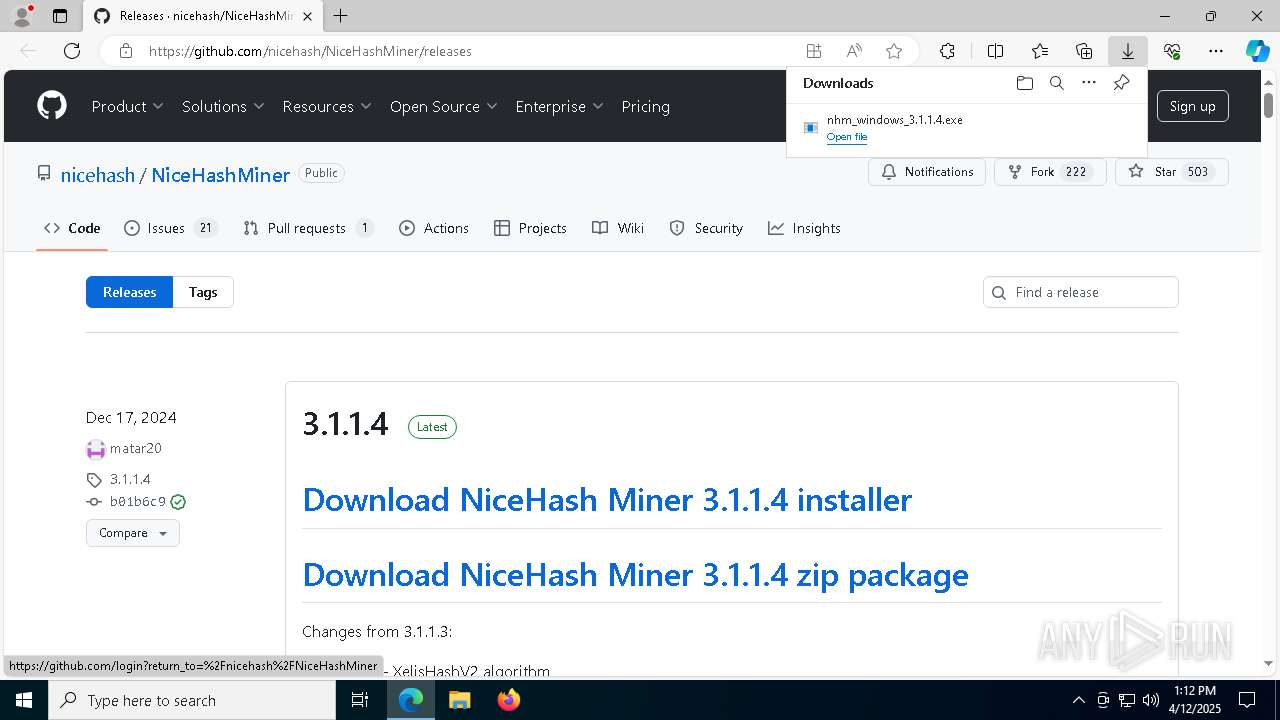Image resolution: width=1280 pixels, height=720 pixels.
Task: Open the Wiki tab
Action: pos(618,228)
